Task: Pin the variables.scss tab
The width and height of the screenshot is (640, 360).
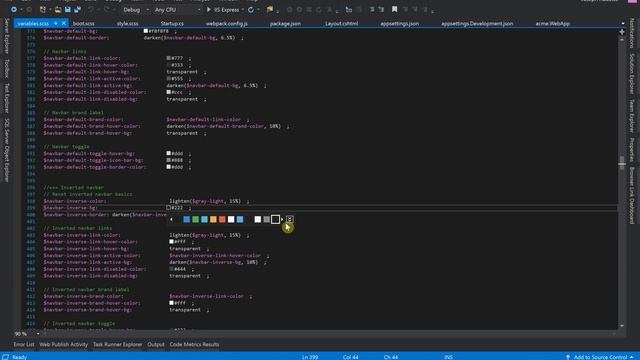Action: tap(56, 23)
